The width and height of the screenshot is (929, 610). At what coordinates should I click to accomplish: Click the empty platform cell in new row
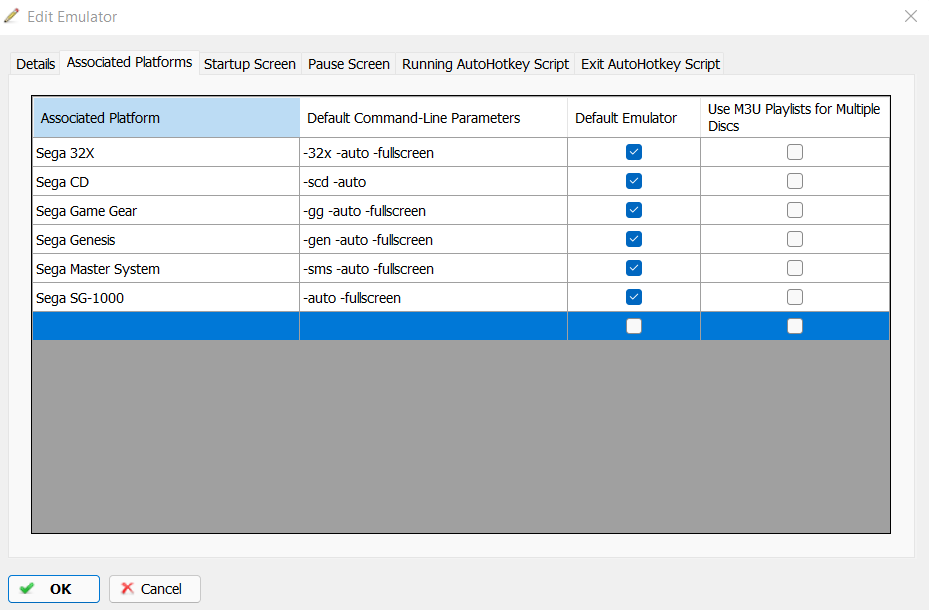[166, 326]
